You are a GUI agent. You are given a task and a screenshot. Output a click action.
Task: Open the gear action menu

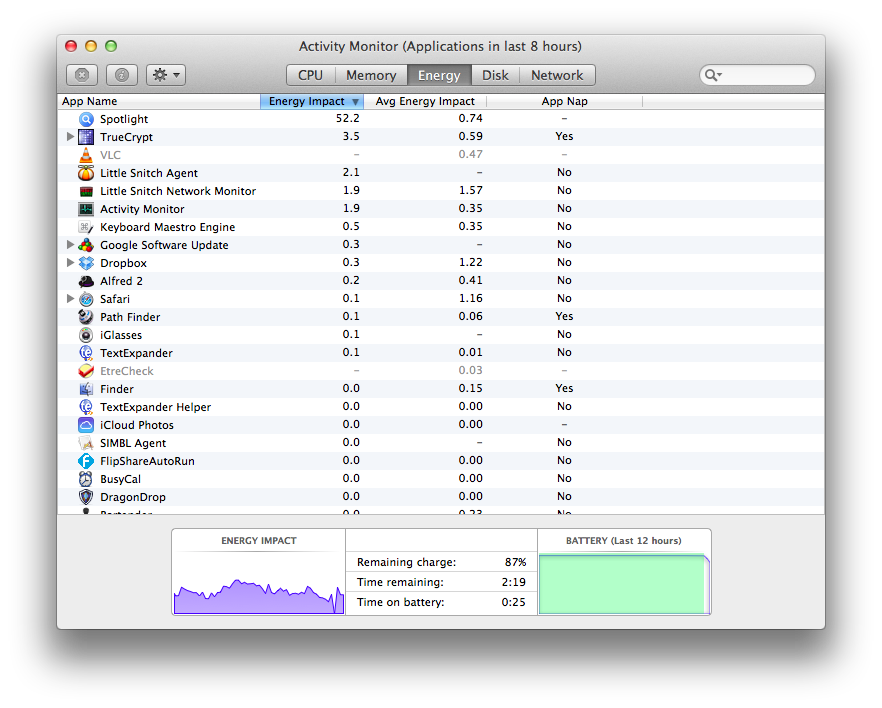[x=166, y=75]
